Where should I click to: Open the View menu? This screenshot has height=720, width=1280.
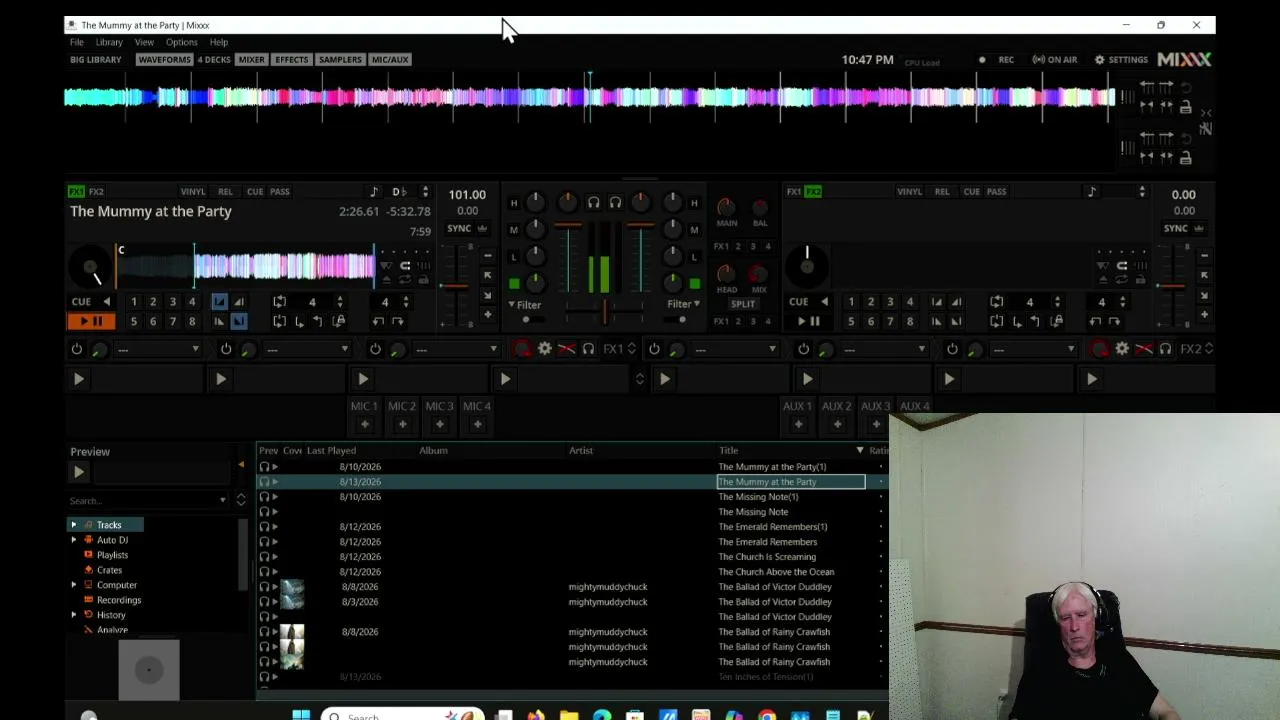[x=144, y=42]
